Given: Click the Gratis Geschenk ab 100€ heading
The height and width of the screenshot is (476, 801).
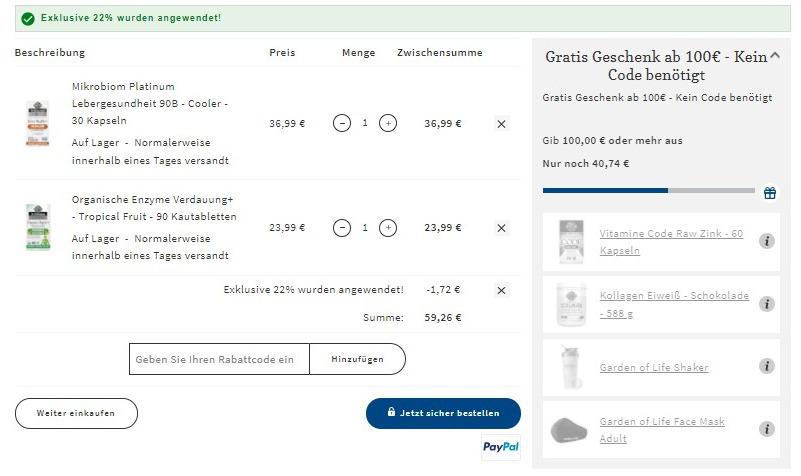Looking at the screenshot, I should click(x=656, y=65).
